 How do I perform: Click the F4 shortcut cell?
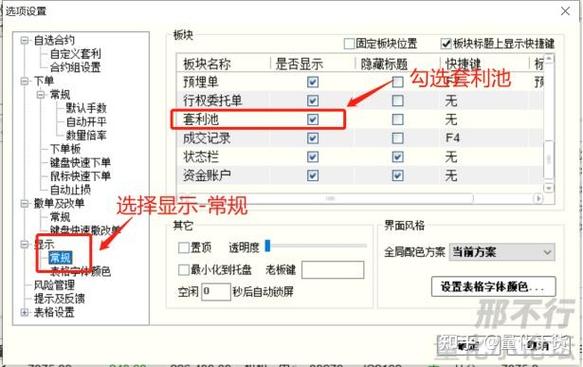[x=452, y=138]
